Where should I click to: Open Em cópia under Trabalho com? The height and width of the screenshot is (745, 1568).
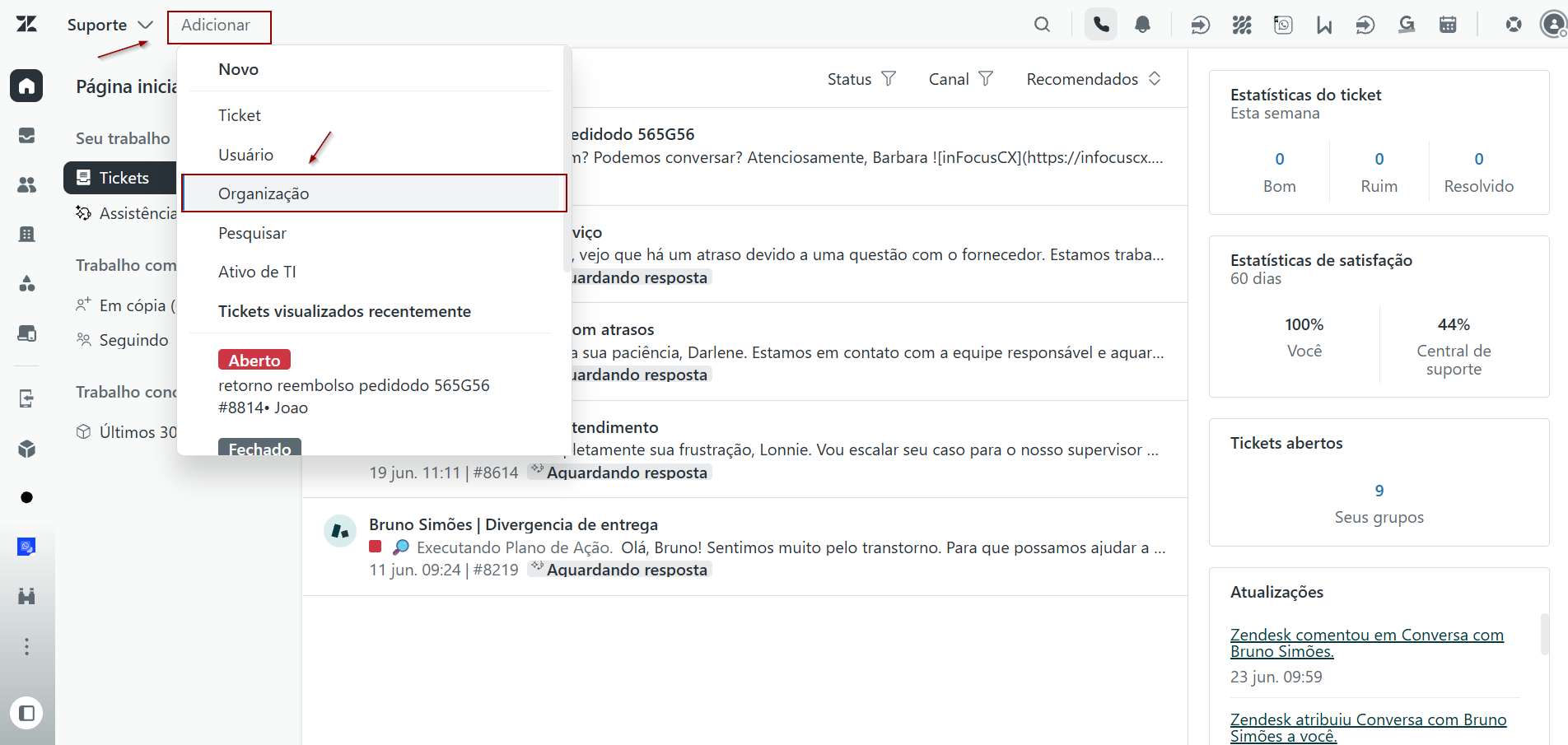coord(126,305)
